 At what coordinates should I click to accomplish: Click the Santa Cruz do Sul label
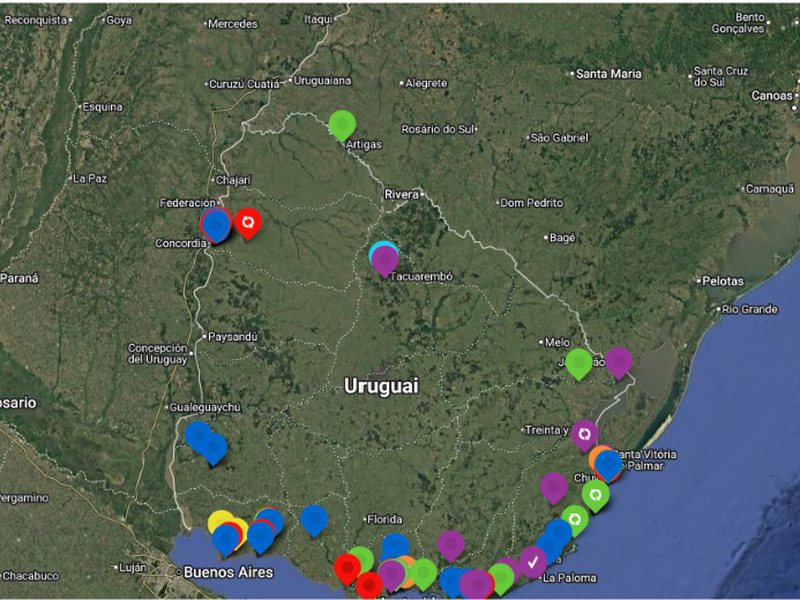720,77
